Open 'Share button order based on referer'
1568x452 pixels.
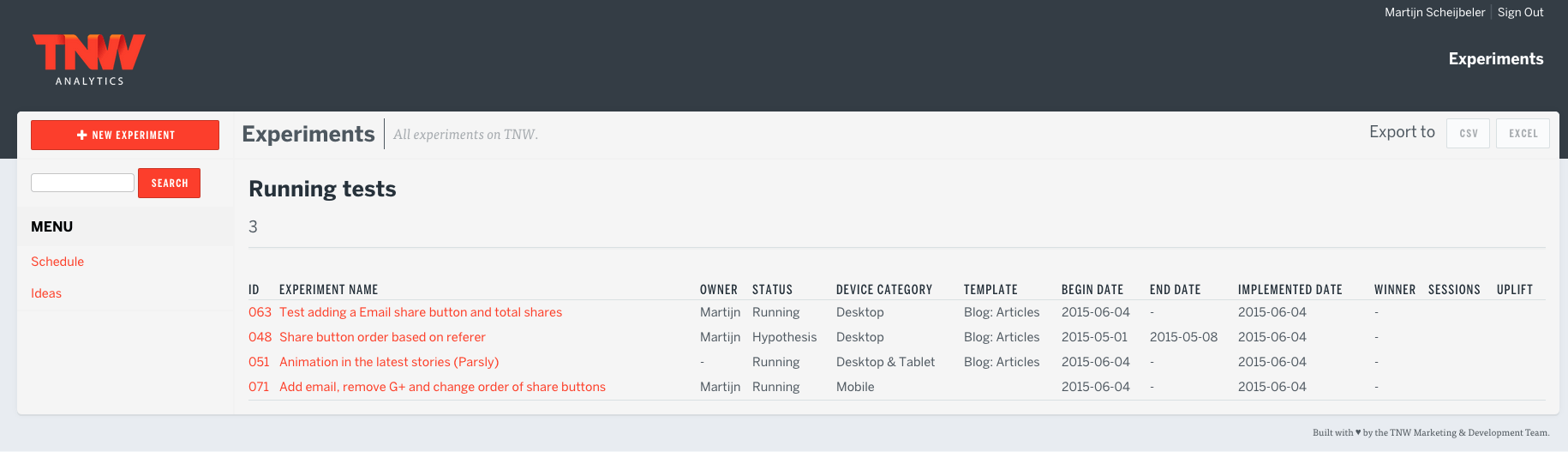[382, 337]
